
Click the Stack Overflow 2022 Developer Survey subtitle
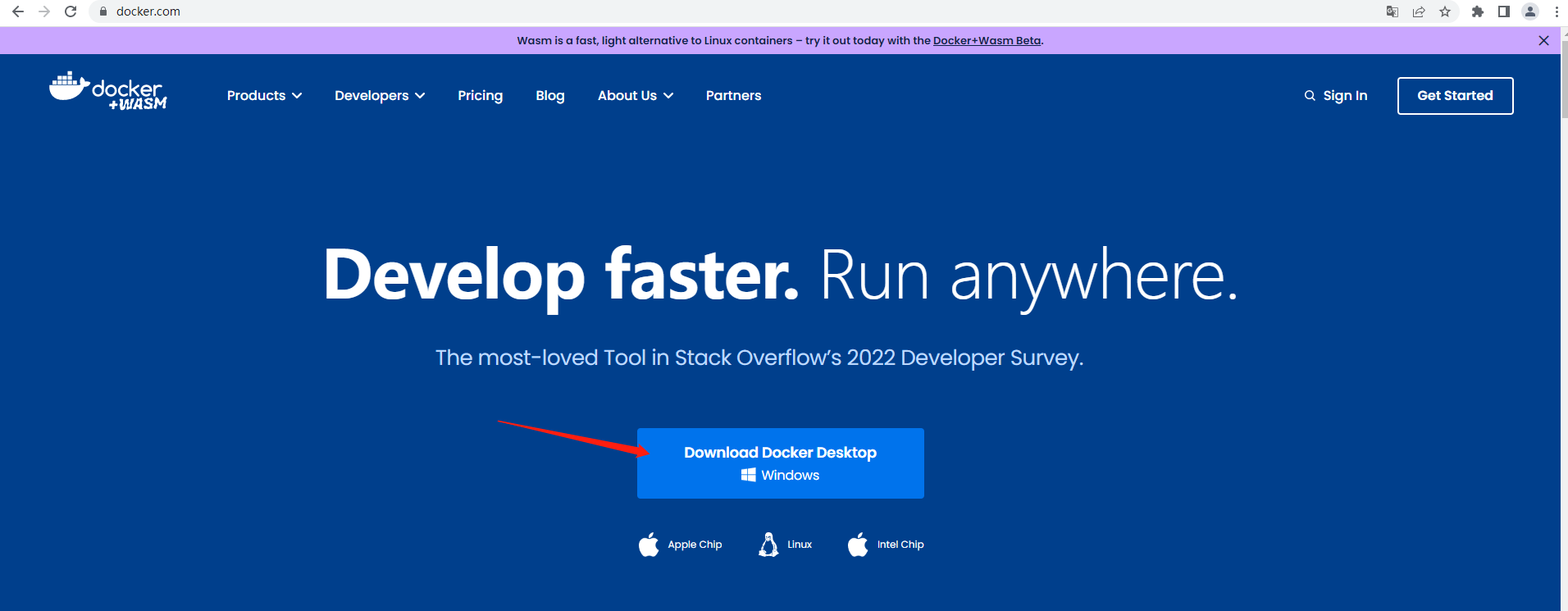coord(759,358)
